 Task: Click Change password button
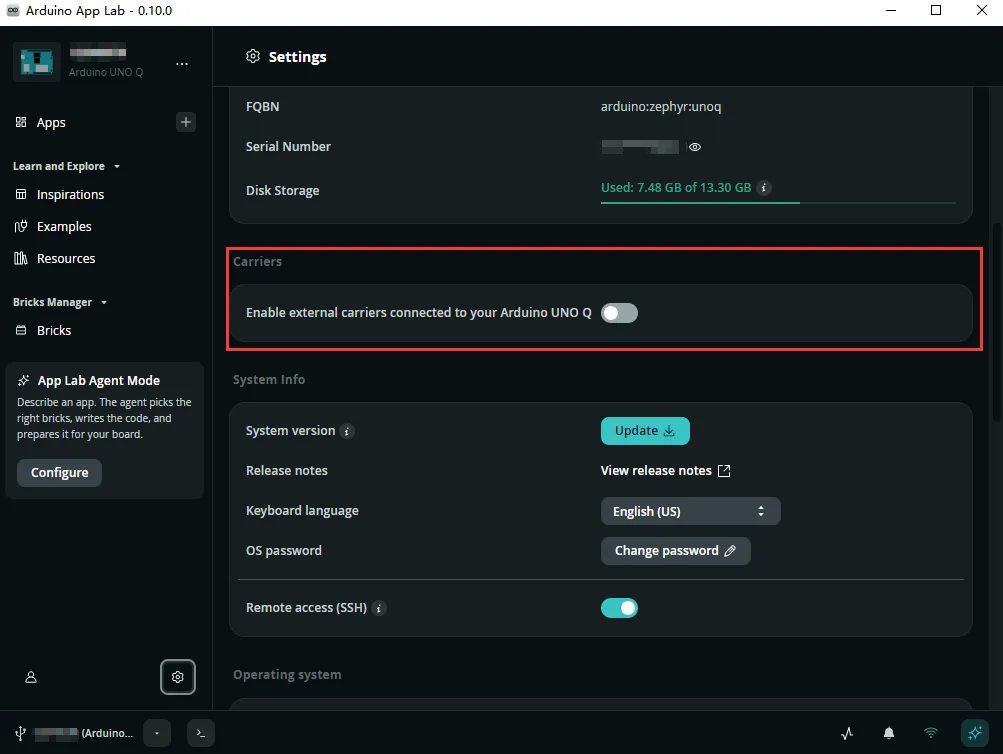[675, 551]
